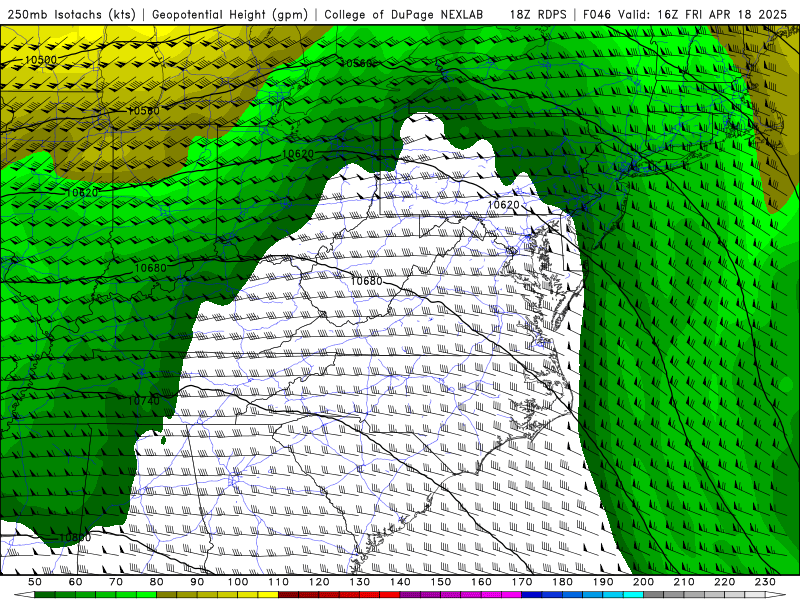Click the 210 value on the color scale
This screenshot has width=800, height=600.
pyautogui.click(x=684, y=582)
